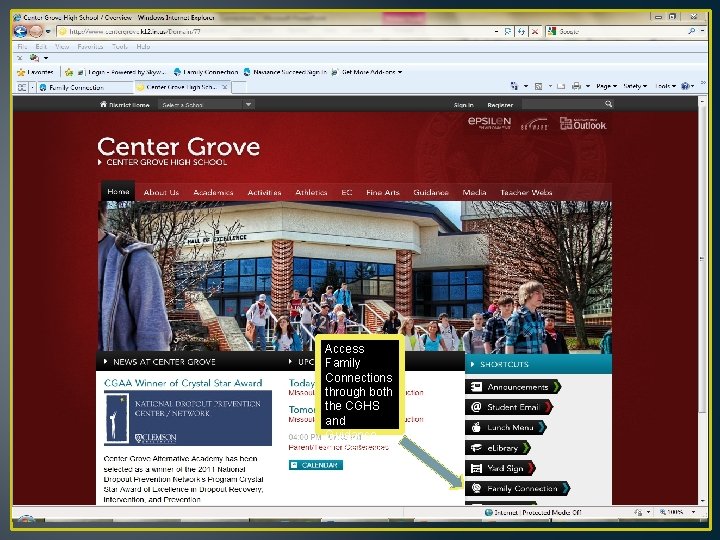
Task: Toggle Compatibility View icon in address bar
Action: [508, 31]
